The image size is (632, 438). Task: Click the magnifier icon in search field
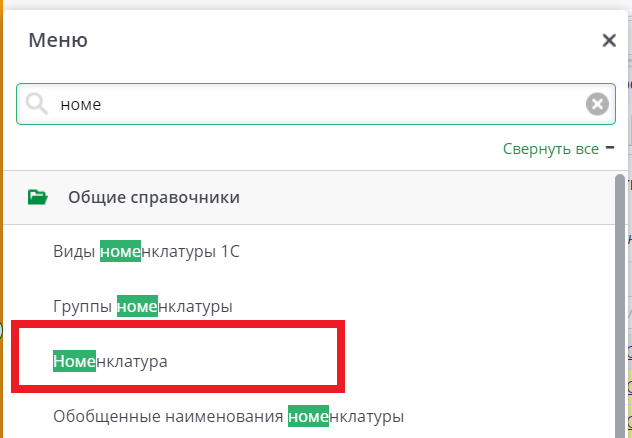37,104
